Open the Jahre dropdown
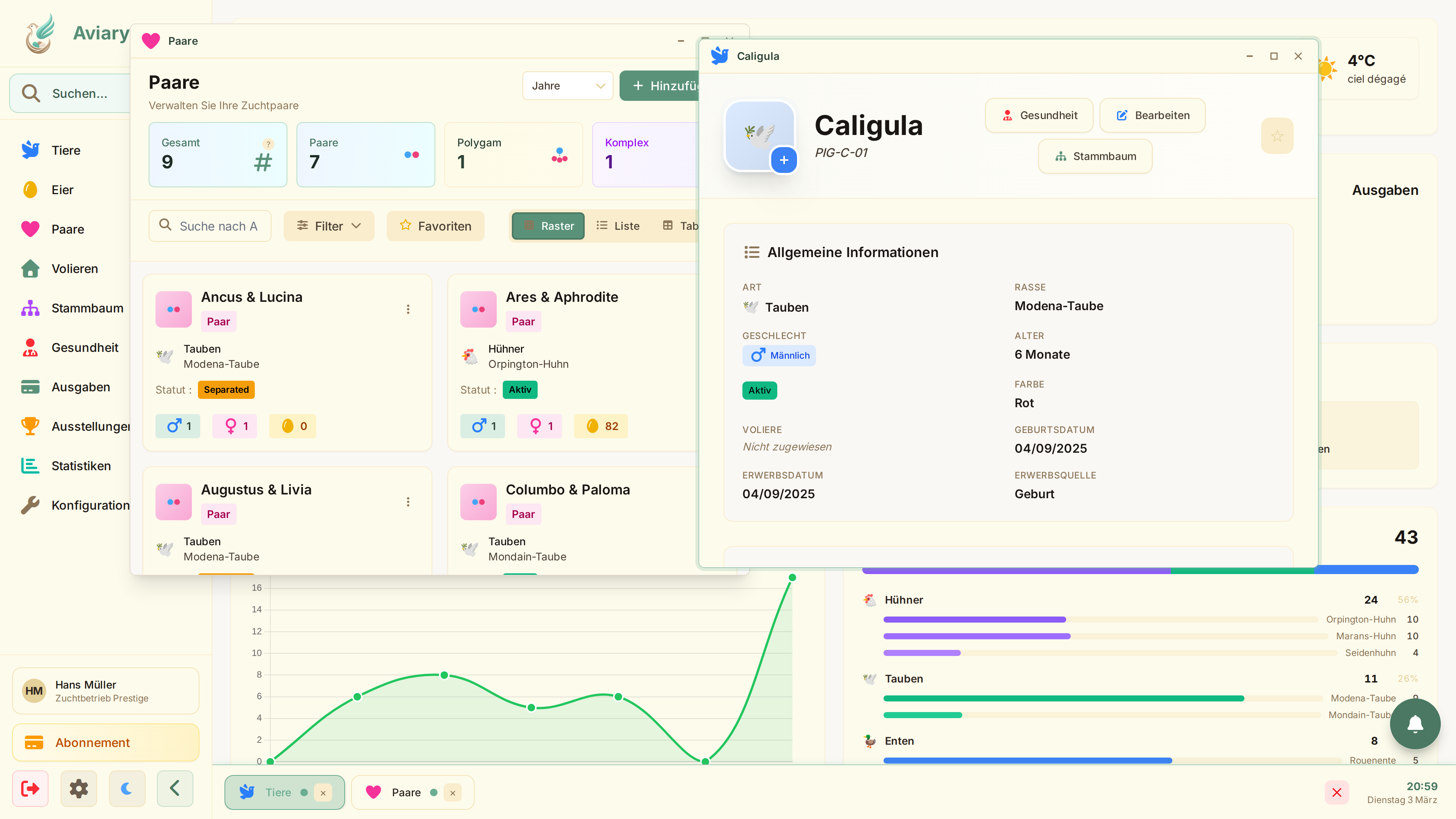Viewport: 1456px width, 819px height. click(568, 86)
